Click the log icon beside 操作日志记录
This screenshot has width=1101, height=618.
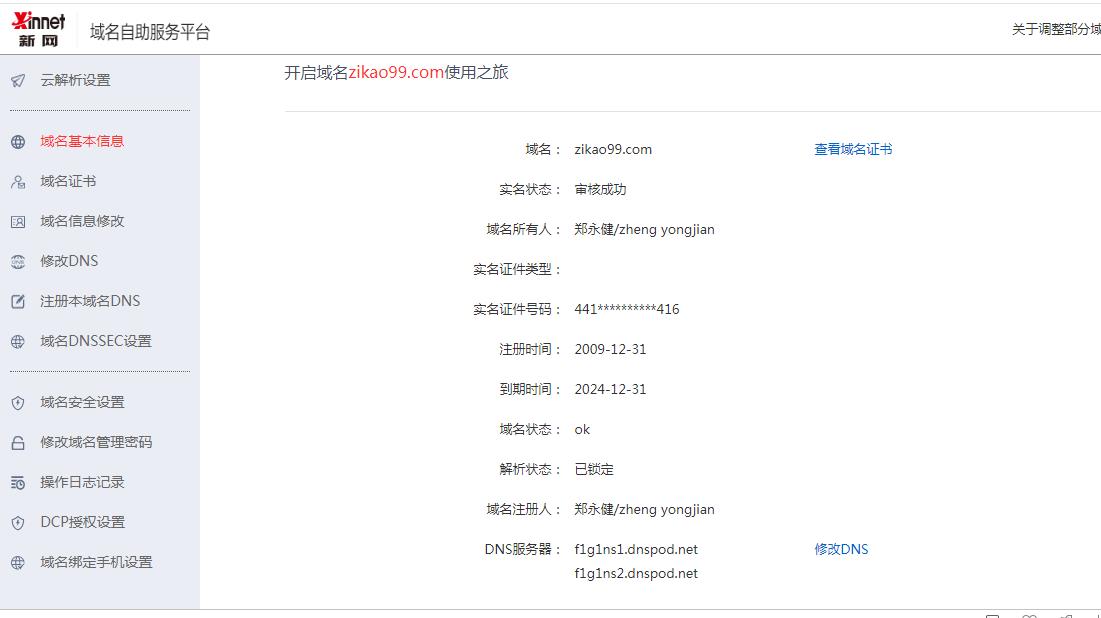[18, 483]
